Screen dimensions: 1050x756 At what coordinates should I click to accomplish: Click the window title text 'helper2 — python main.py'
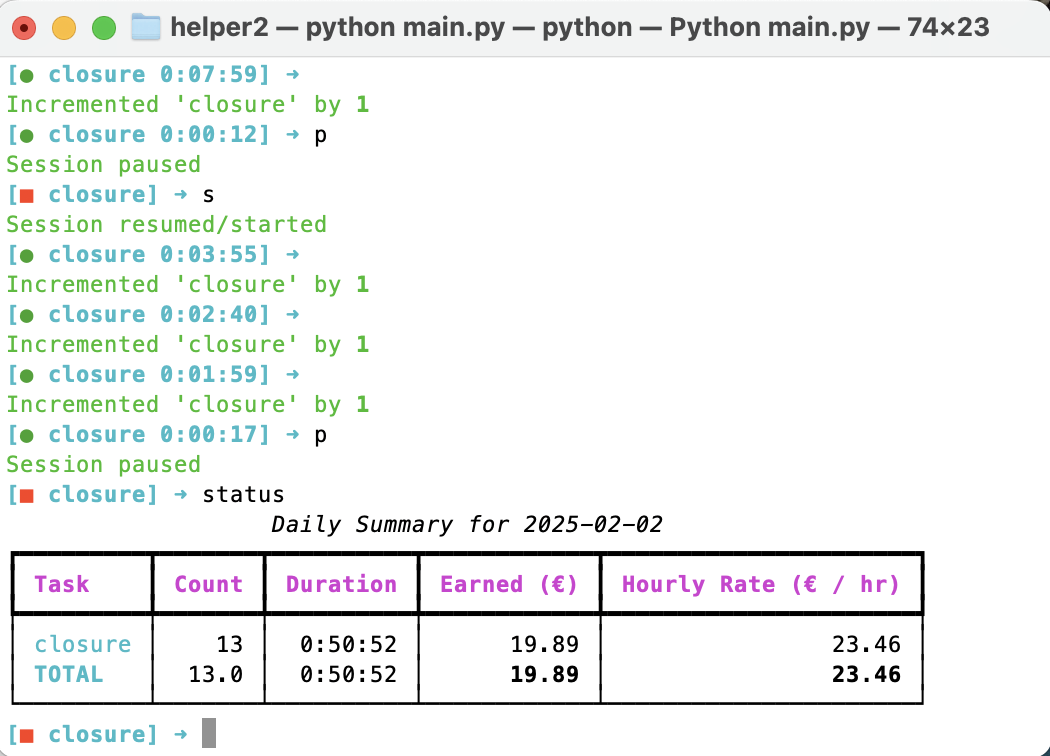click(338, 27)
